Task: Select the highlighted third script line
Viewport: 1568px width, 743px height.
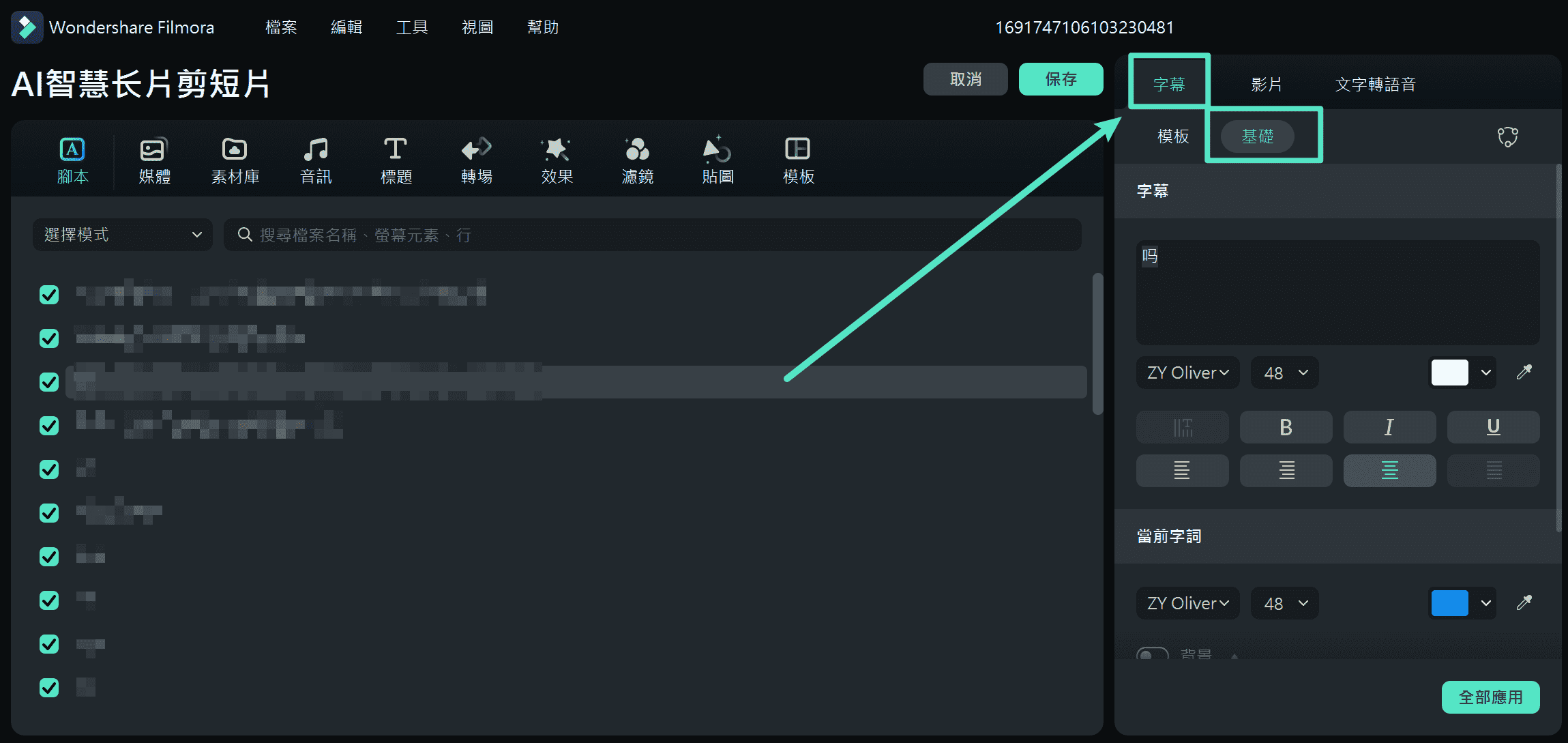Action: point(576,382)
